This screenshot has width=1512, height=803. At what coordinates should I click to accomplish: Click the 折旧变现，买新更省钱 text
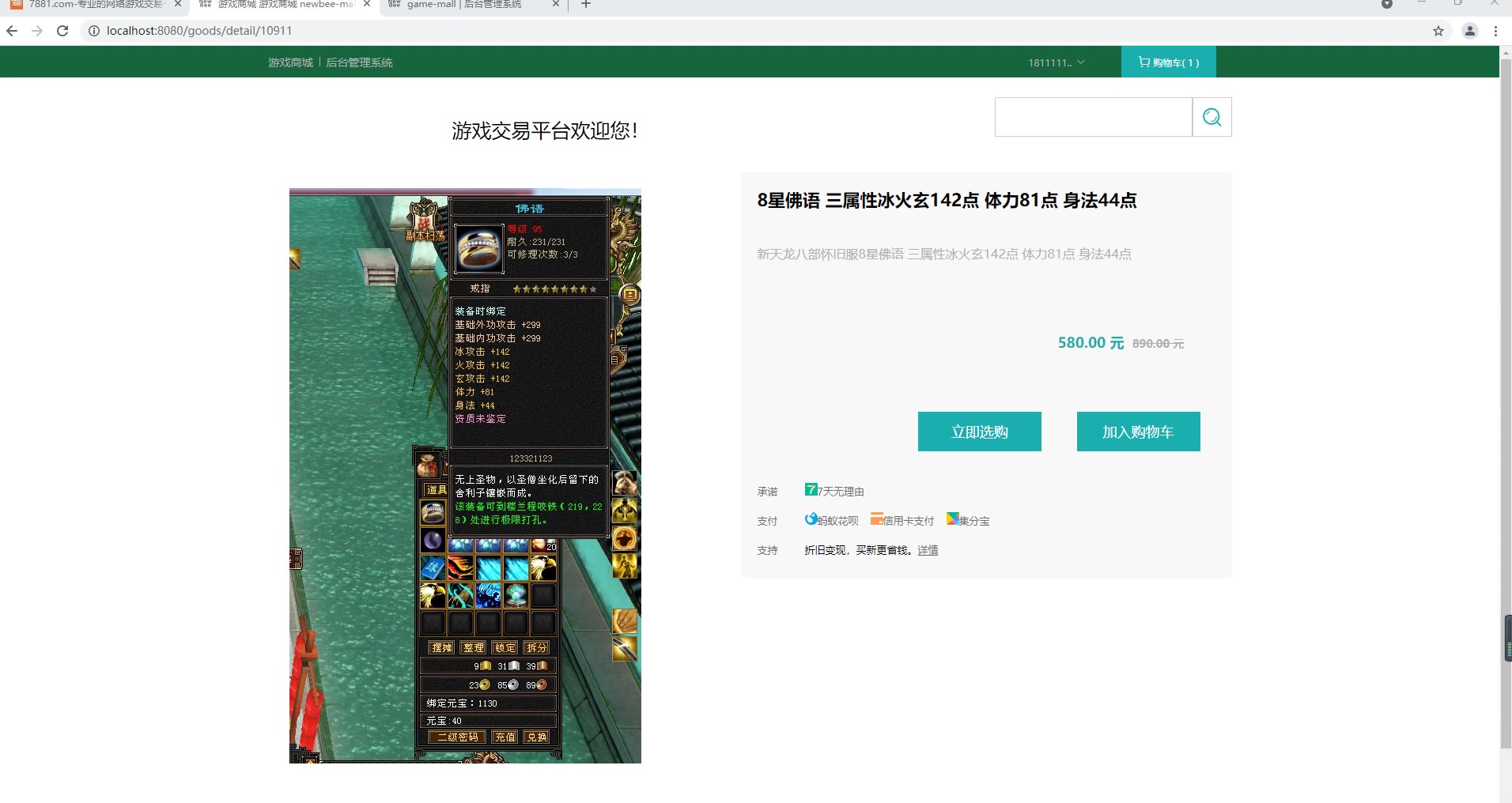[858, 550]
